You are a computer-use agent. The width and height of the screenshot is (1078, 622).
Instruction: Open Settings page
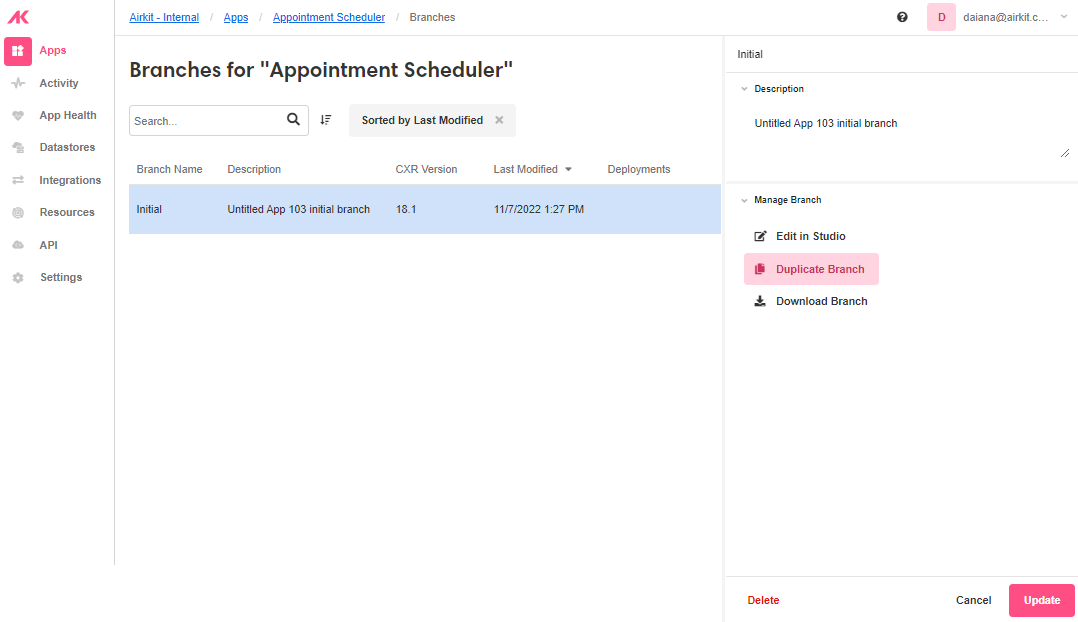tap(60, 278)
